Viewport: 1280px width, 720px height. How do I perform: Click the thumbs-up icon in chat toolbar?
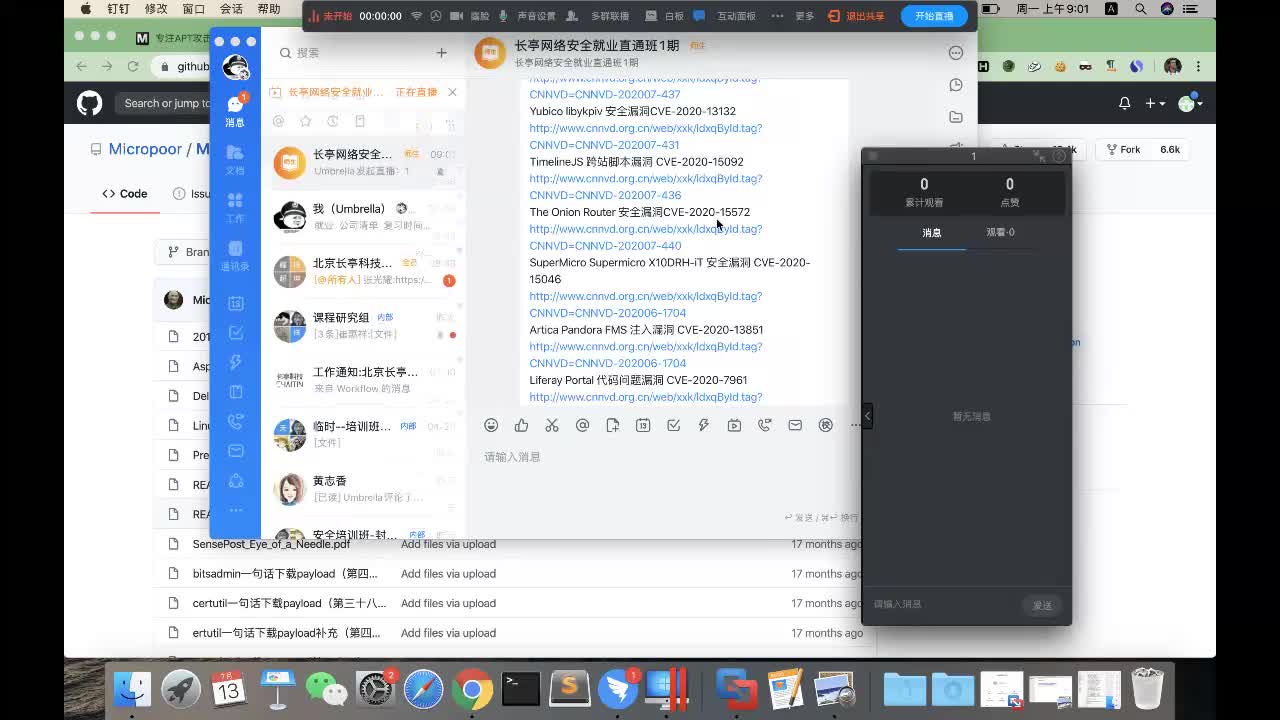521,425
